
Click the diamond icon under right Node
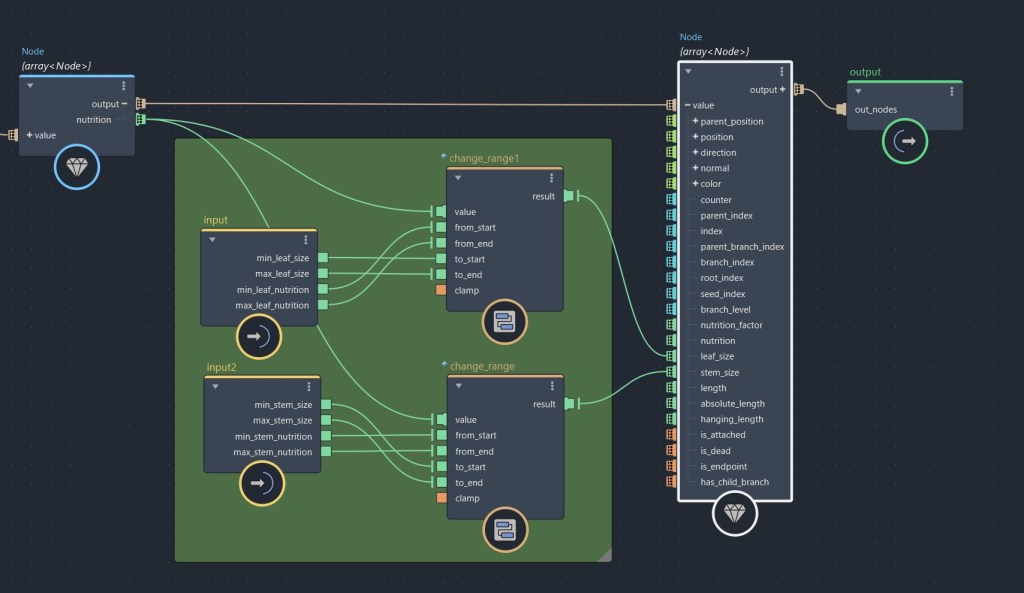coord(735,514)
